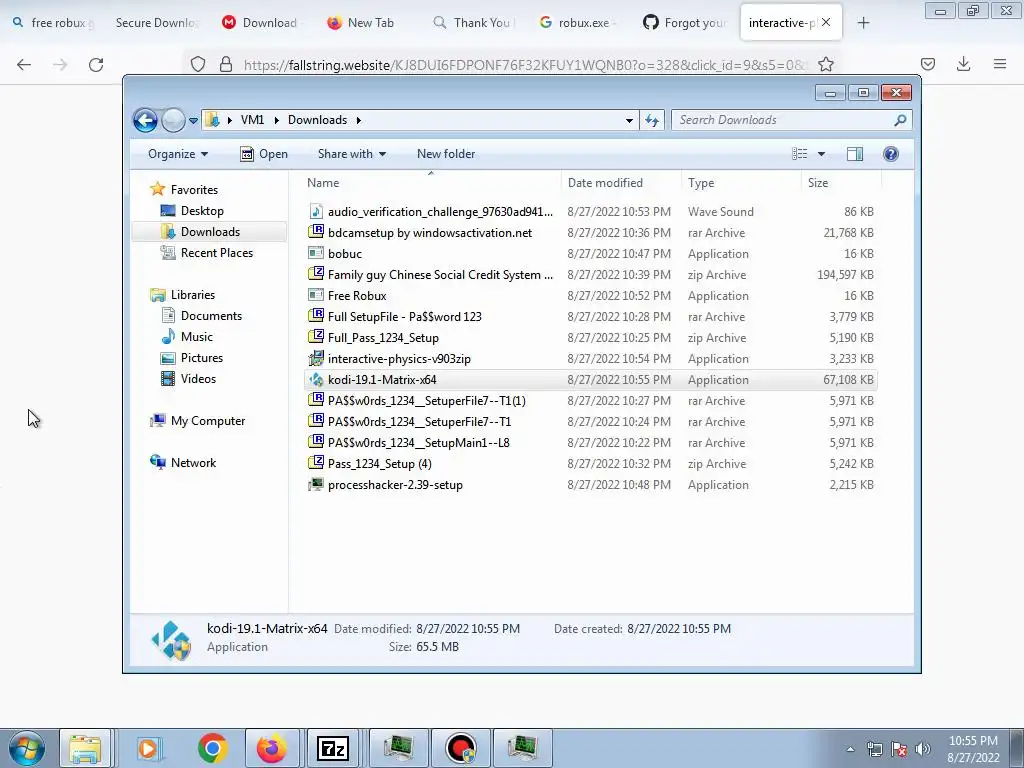The height and width of the screenshot is (768, 1024).
Task: Open the Firefox hamburger menu
Action: pos(1000,64)
